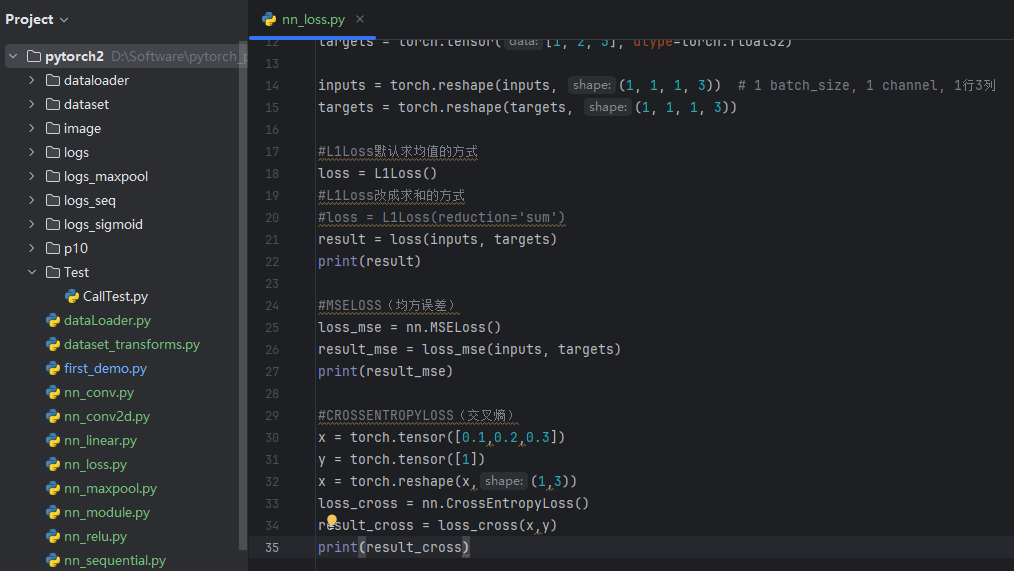This screenshot has height=571, width=1014.
Task: Click the CallTest.py Python file icon
Action: tap(72, 296)
